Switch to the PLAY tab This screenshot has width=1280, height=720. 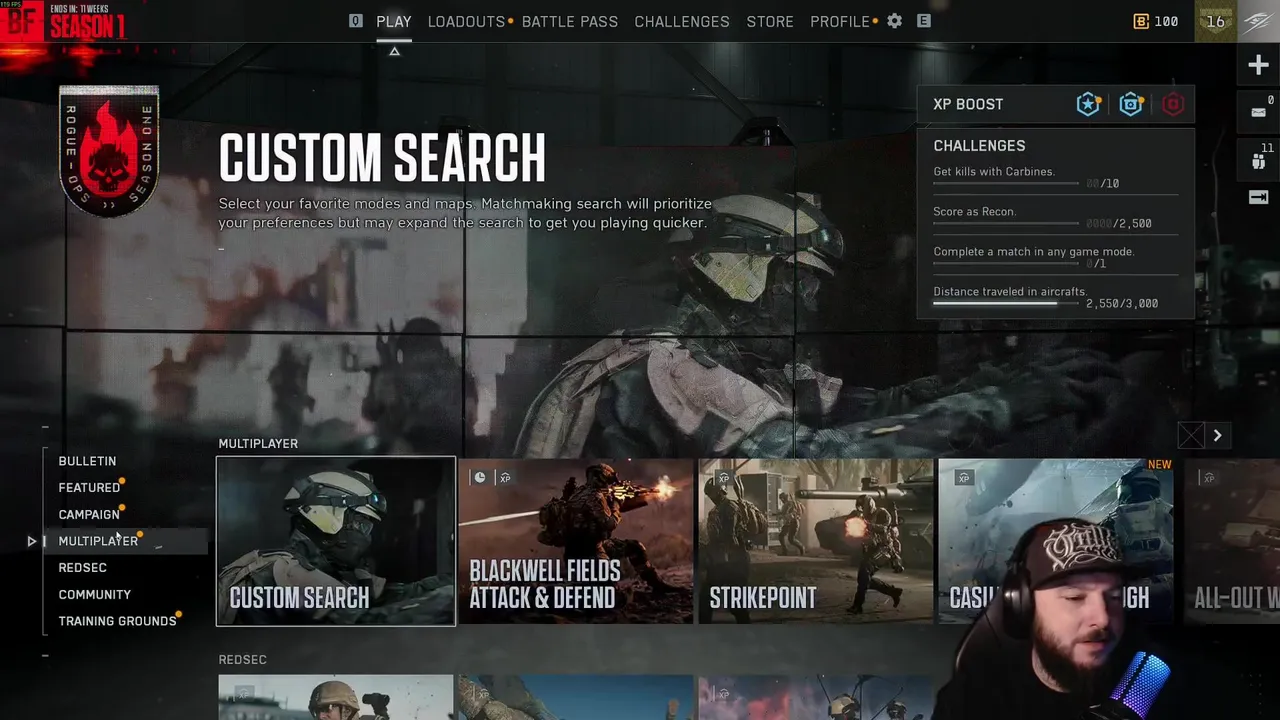click(x=394, y=21)
